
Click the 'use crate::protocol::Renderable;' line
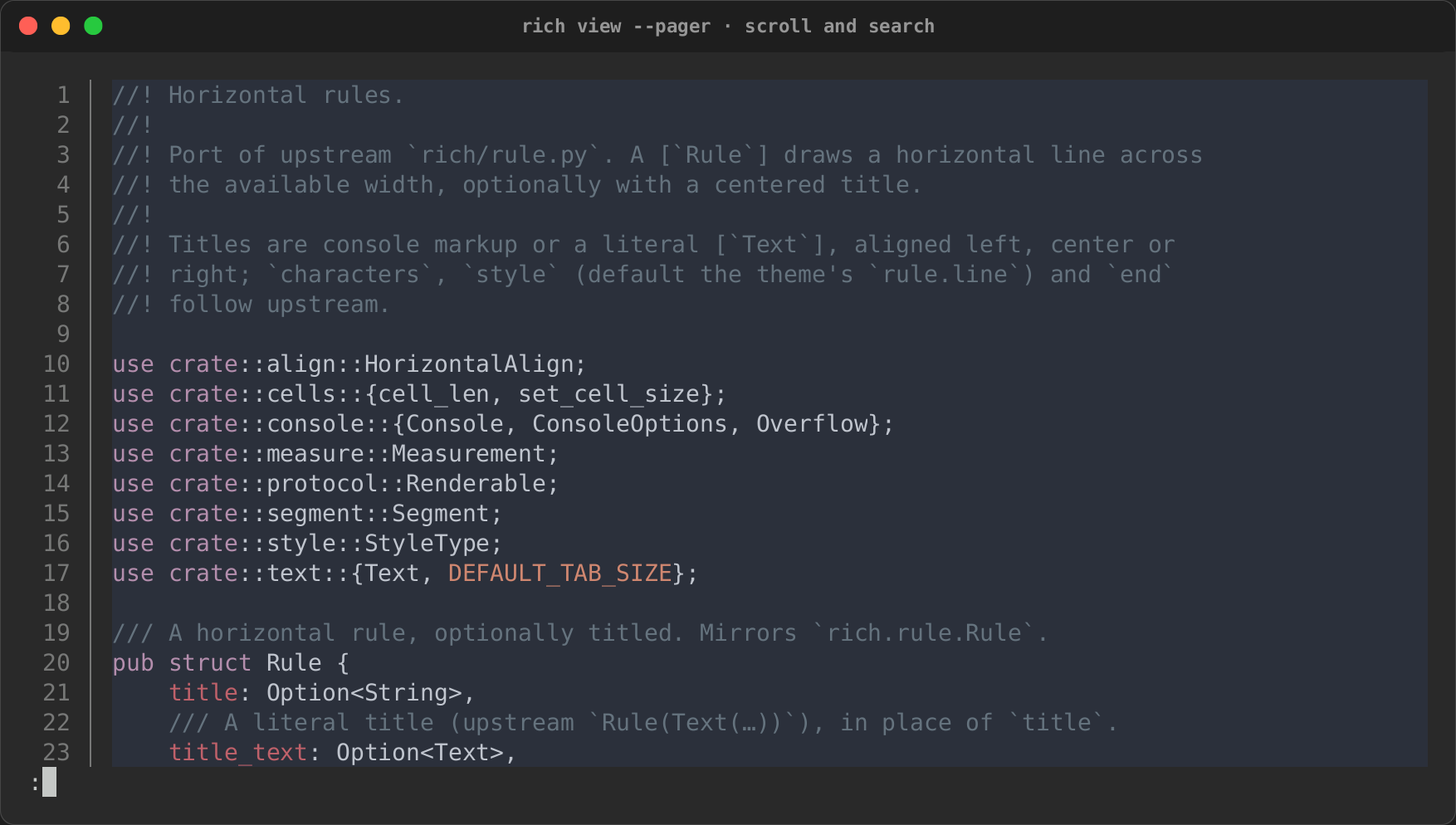[335, 484]
